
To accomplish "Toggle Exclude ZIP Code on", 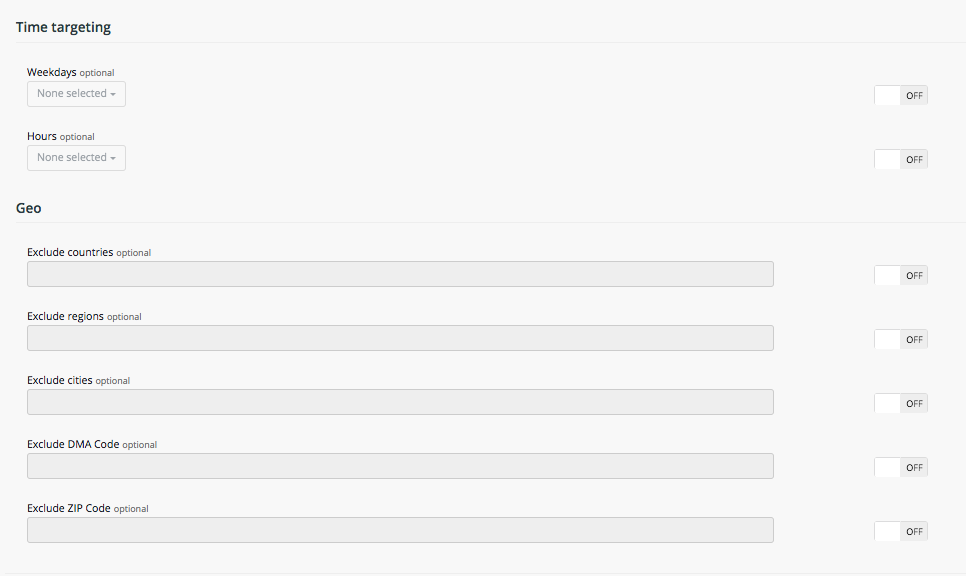I will point(901,532).
